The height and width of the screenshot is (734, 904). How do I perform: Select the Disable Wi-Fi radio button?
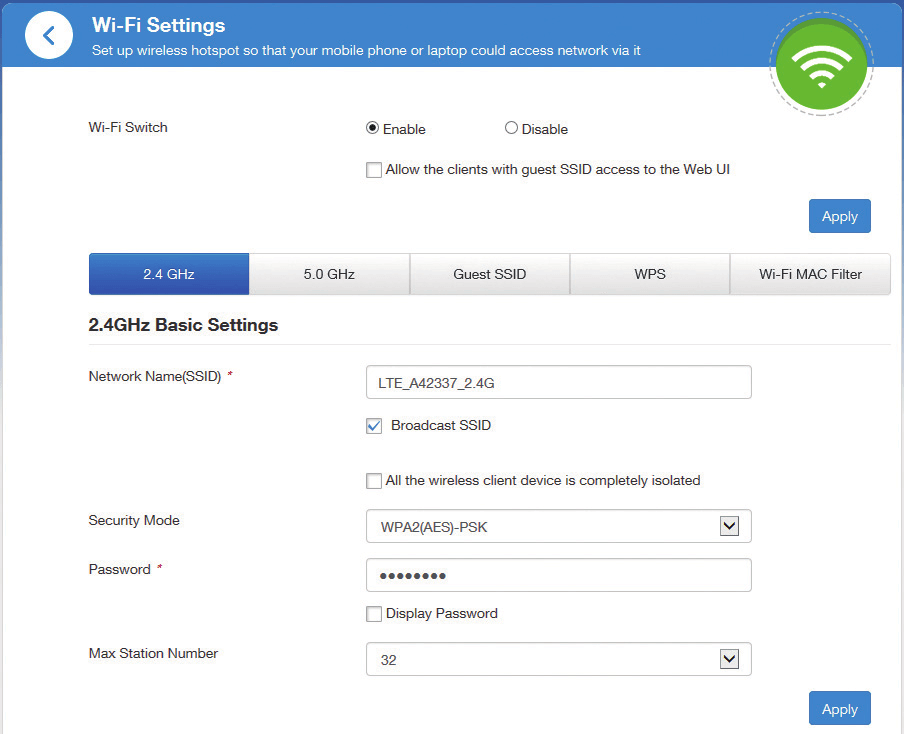click(511, 128)
